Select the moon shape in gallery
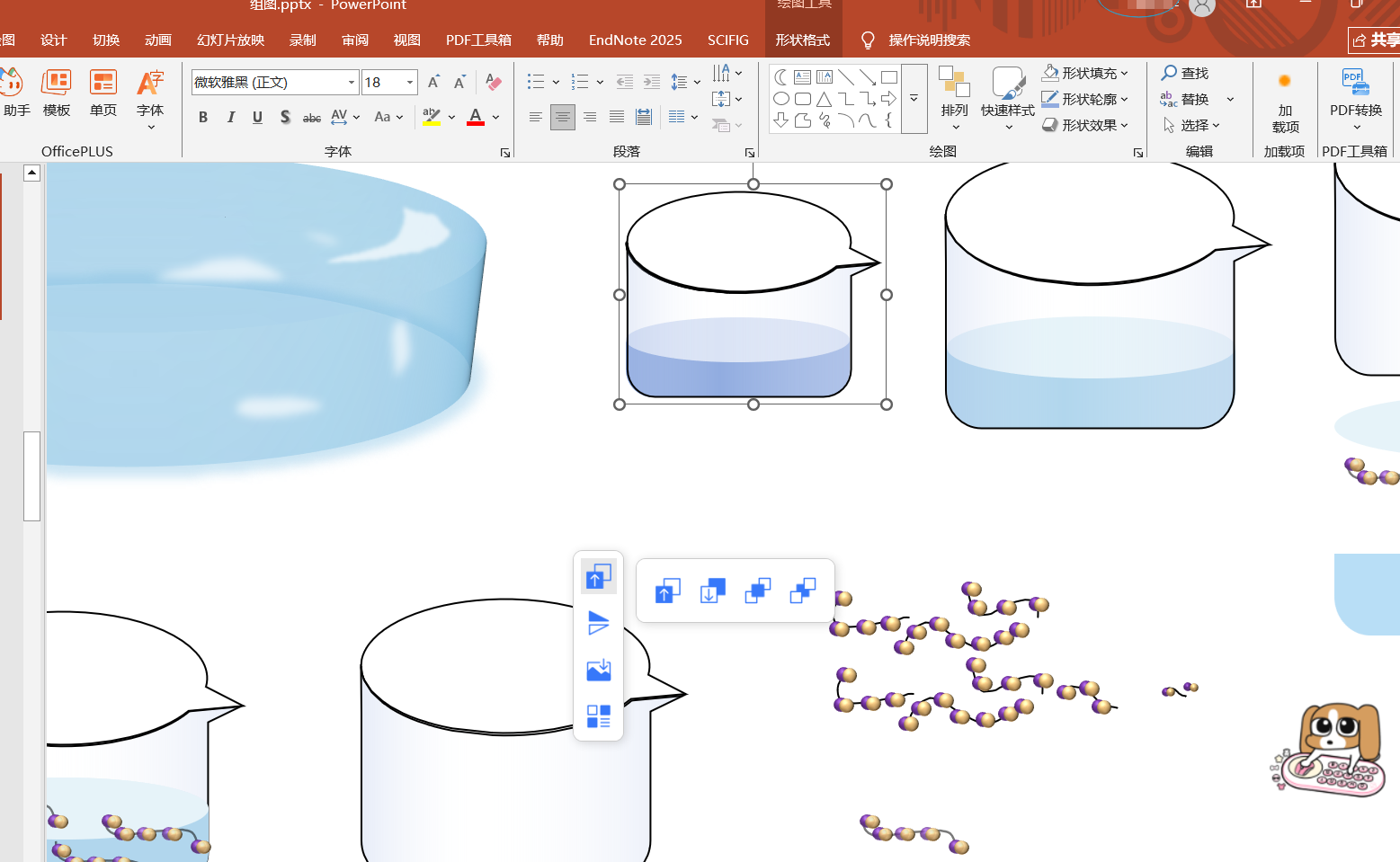The image size is (1400, 862). (x=780, y=77)
